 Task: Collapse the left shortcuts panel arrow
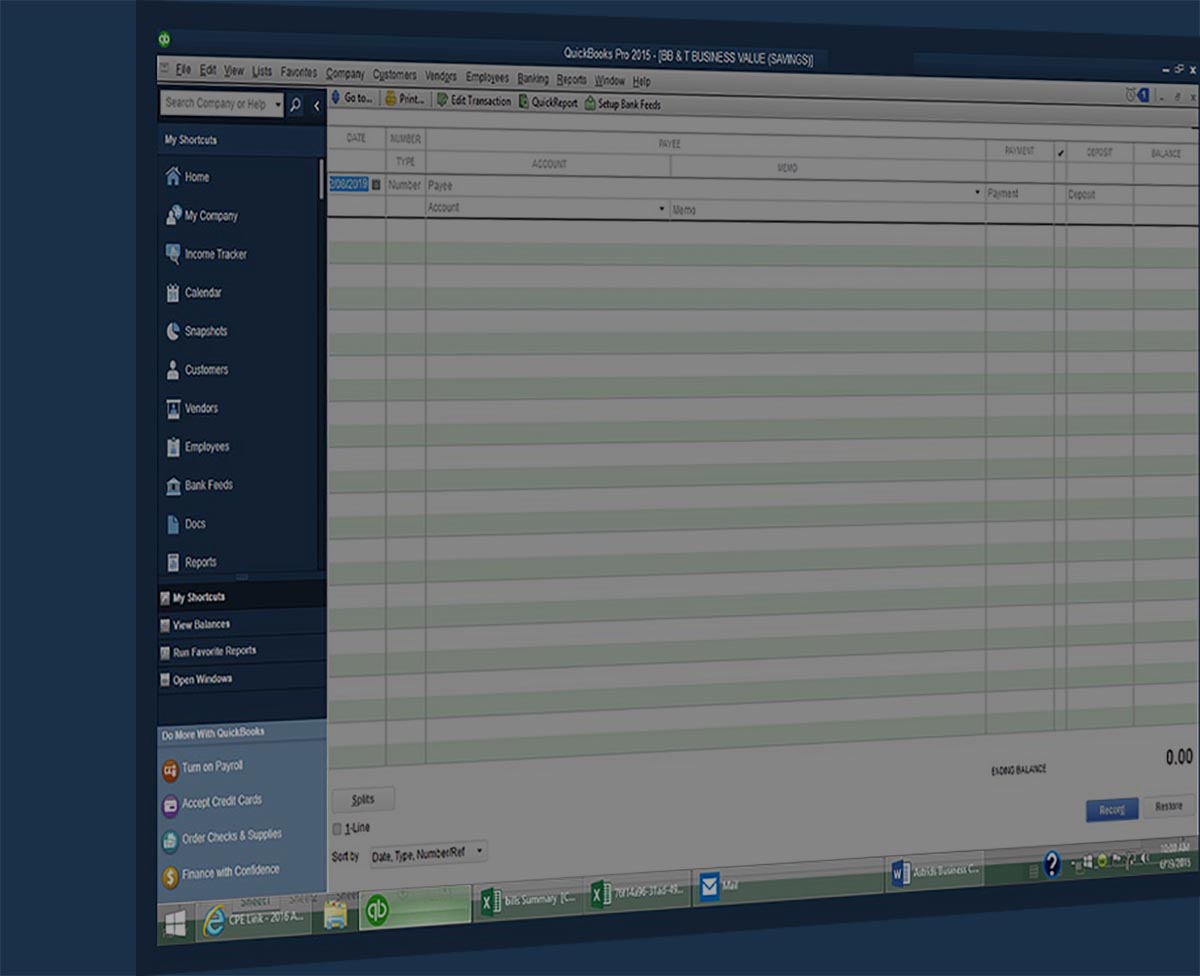[316, 104]
